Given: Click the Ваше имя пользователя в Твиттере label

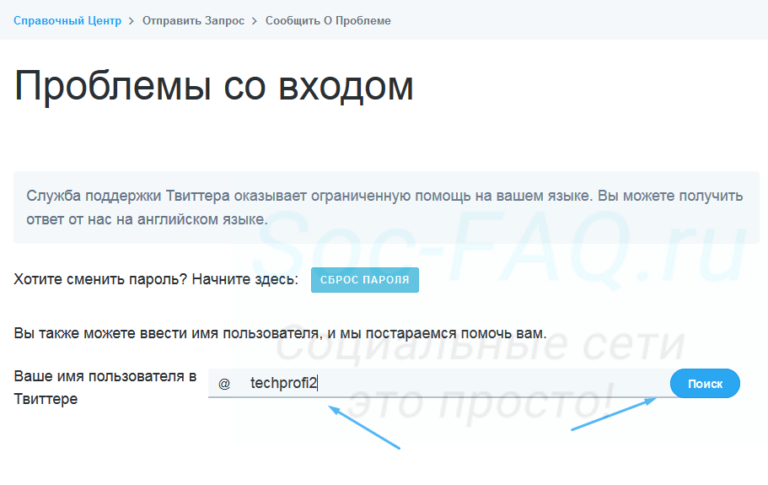Looking at the screenshot, I should click(x=105, y=388).
